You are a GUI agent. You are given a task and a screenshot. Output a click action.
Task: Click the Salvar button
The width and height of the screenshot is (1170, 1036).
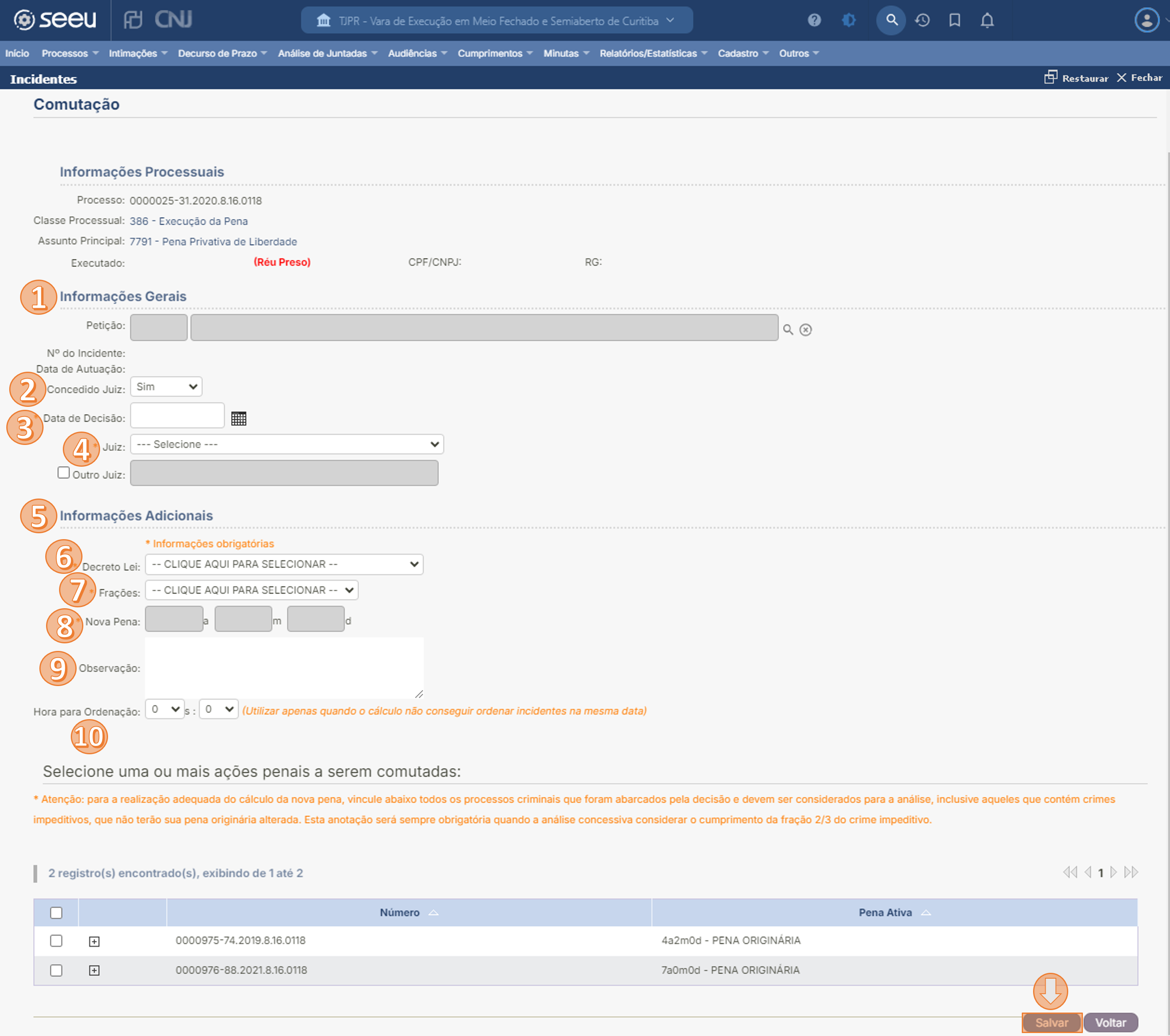tap(1051, 1022)
